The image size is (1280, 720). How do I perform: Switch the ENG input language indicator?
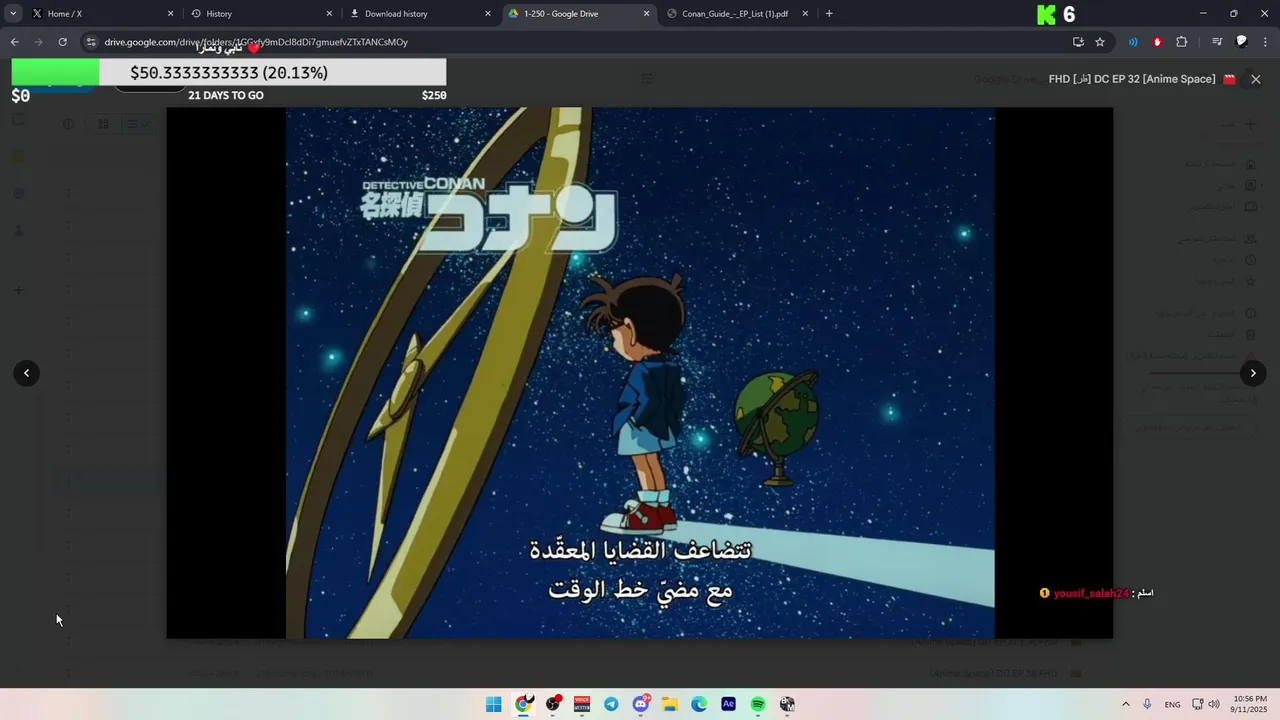coord(1172,705)
